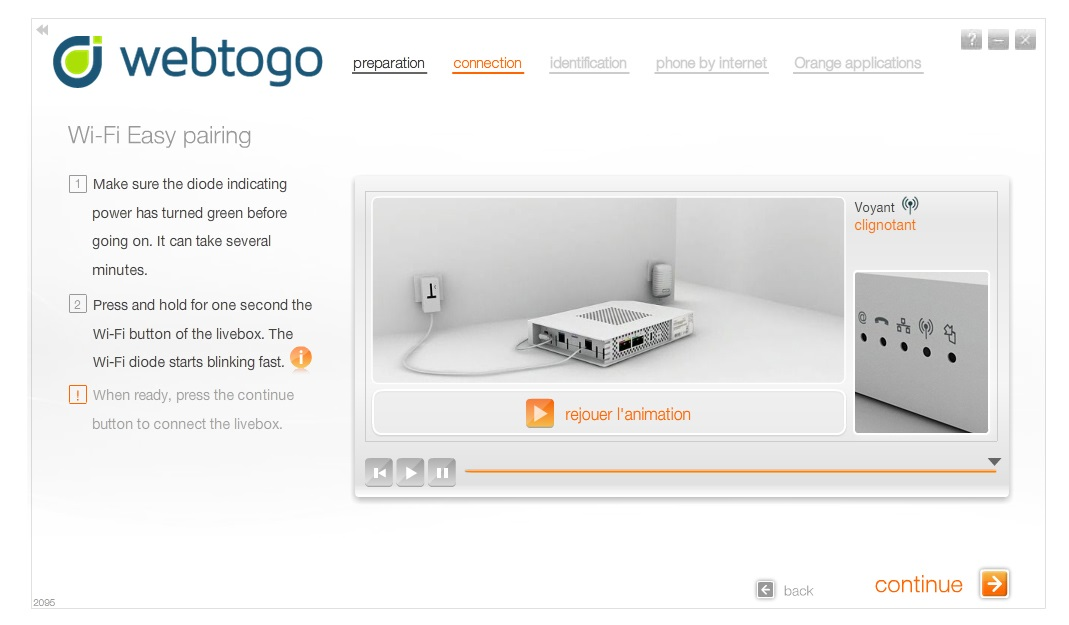Pause the animation

(x=442, y=472)
